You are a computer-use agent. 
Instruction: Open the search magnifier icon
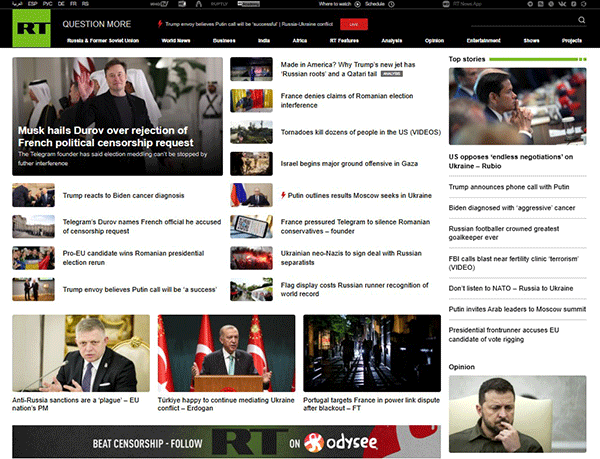[x=582, y=20]
